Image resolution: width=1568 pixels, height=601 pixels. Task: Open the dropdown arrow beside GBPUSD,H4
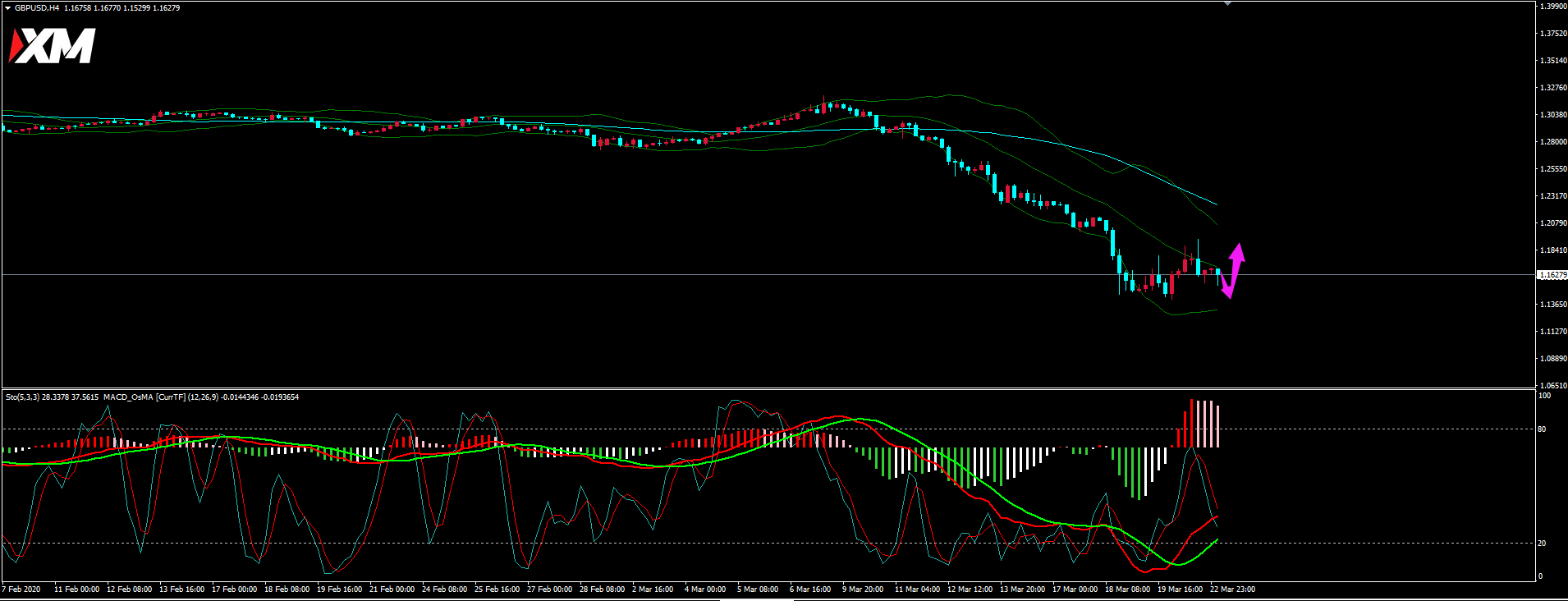click(7, 7)
